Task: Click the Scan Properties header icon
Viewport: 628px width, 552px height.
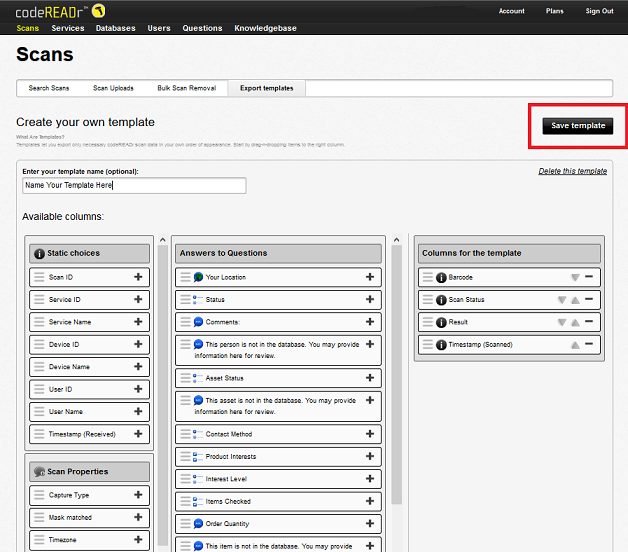Action: coord(39,472)
